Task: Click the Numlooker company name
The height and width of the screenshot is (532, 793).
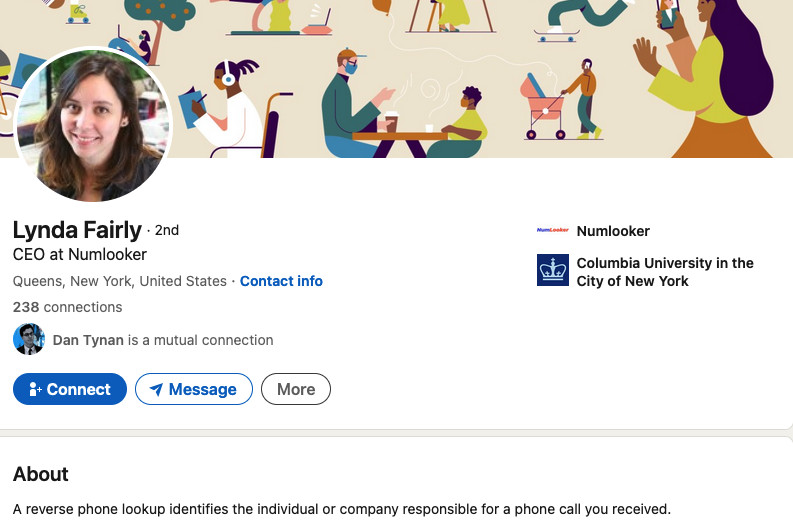Action: point(613,231)
